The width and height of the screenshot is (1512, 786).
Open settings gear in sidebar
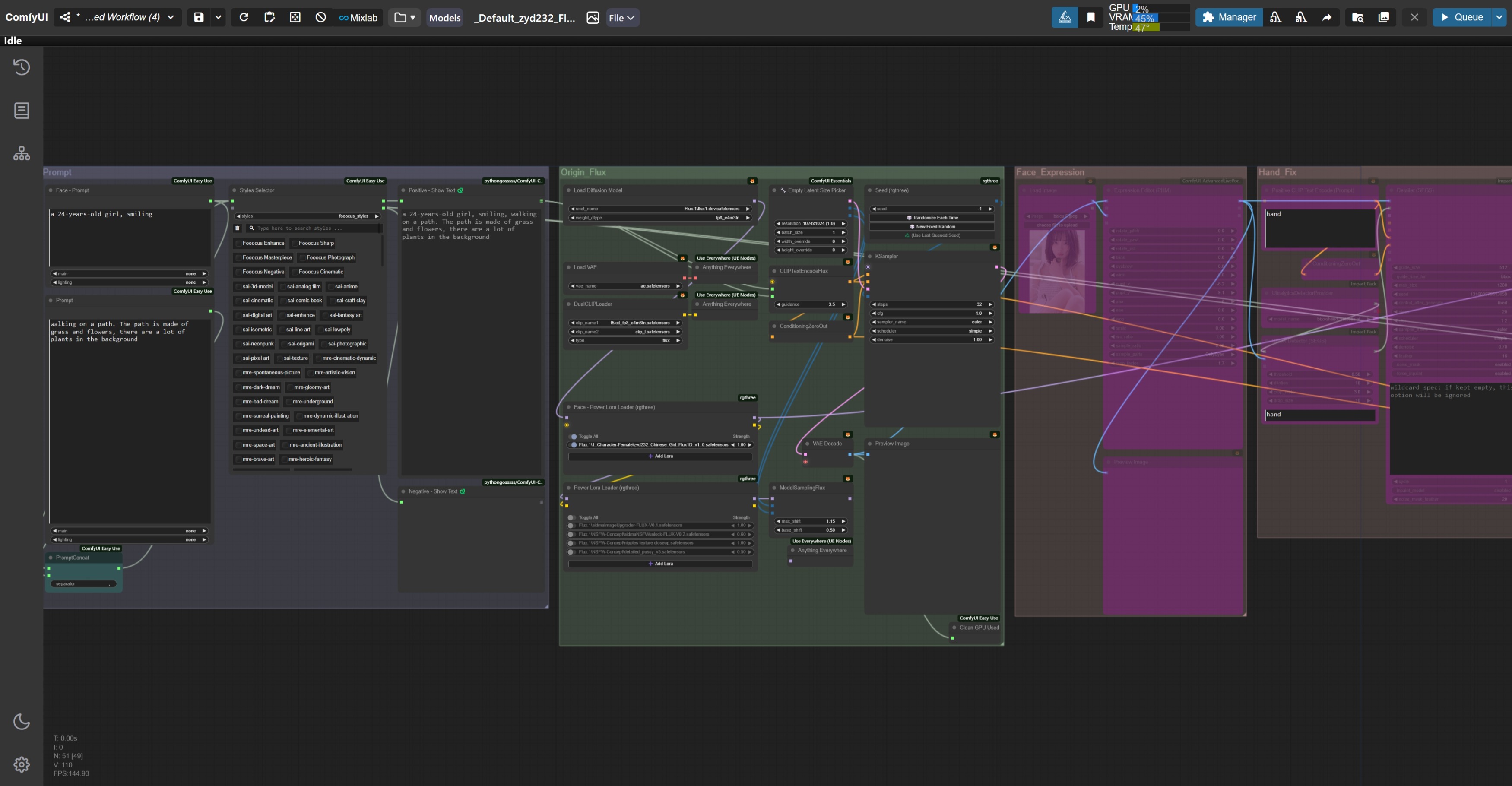[22, 764]
